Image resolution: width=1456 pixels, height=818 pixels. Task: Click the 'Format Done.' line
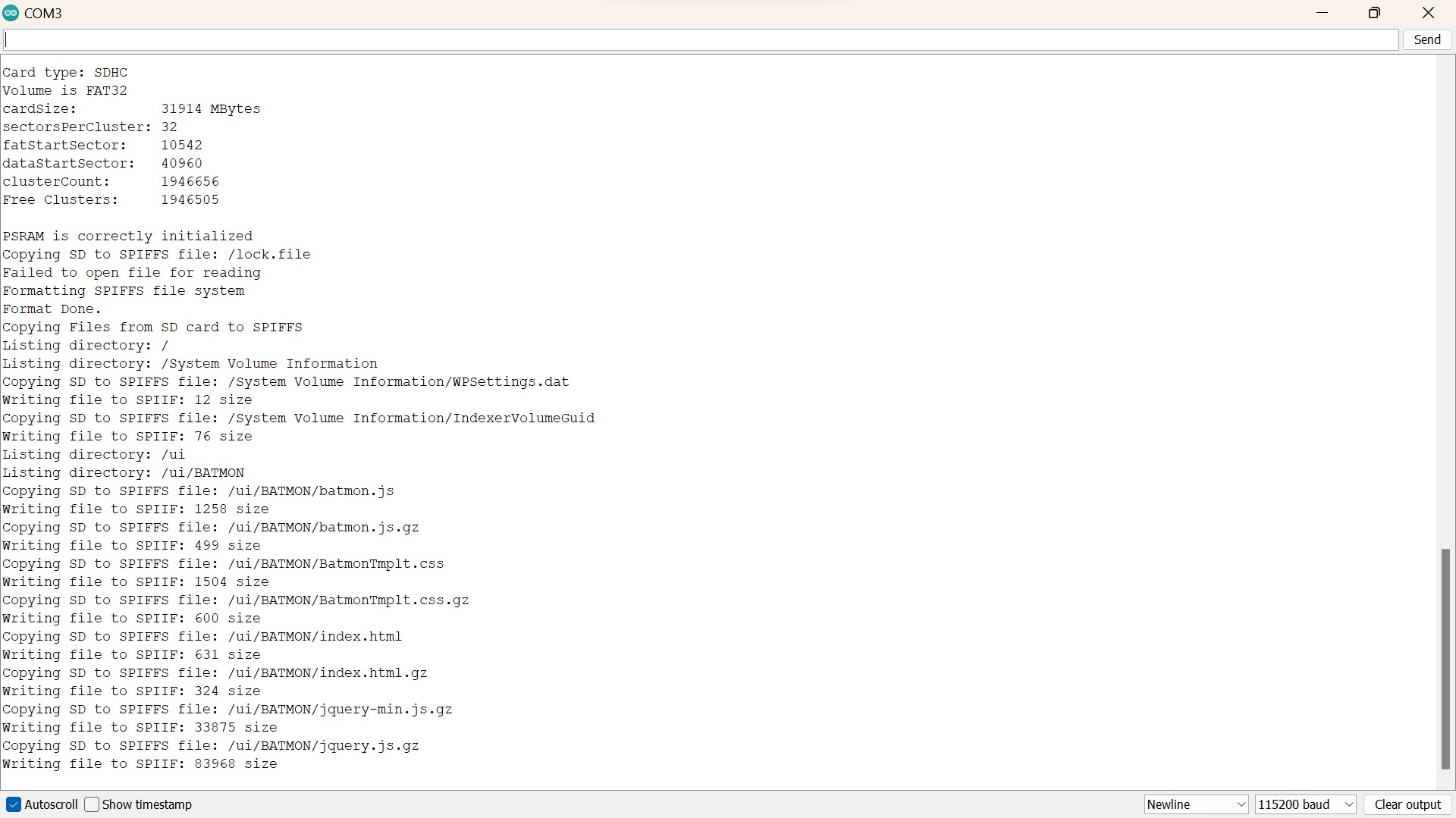coord(52,309)
